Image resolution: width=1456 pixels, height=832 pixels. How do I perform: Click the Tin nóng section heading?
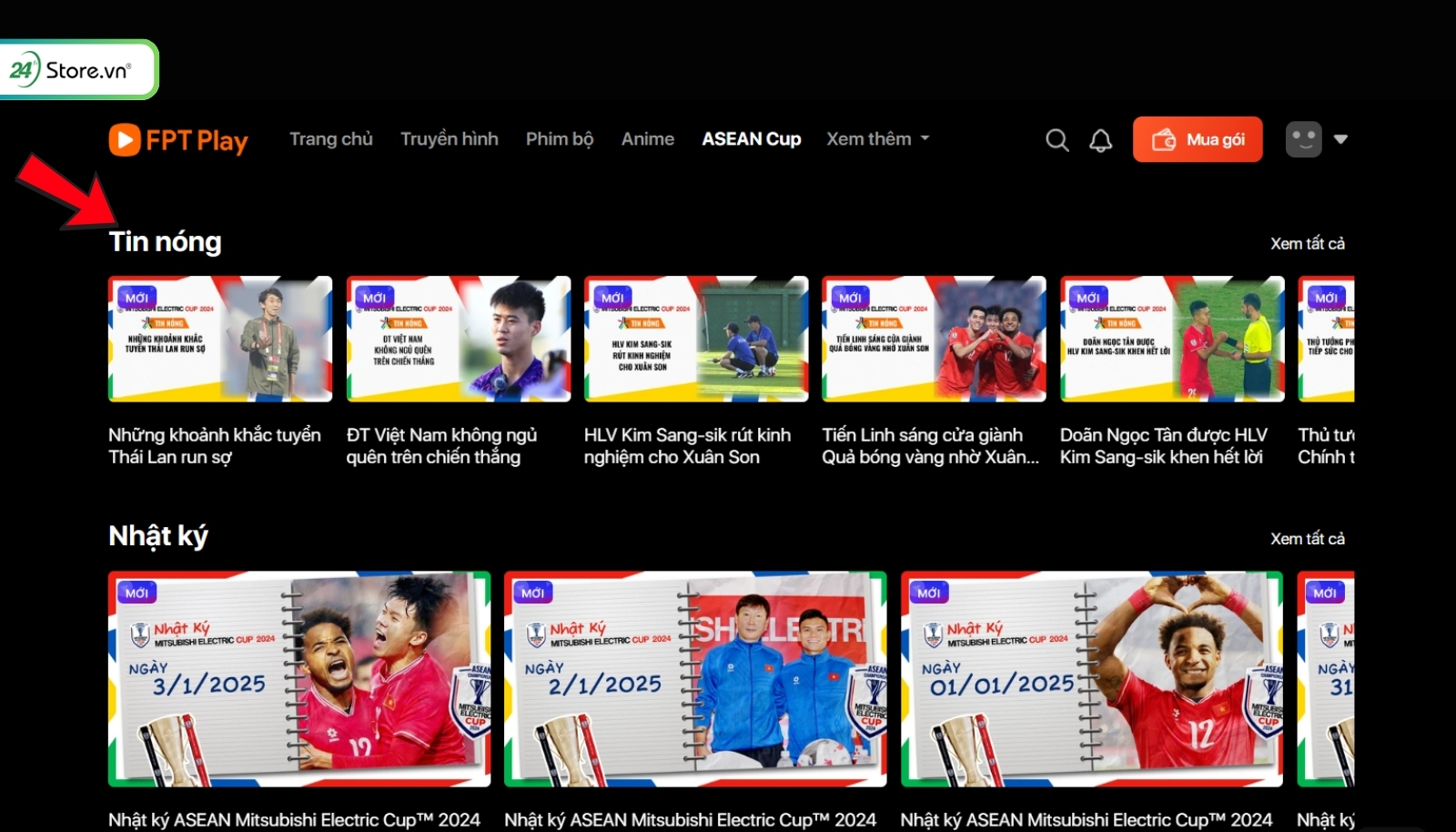[x=165, y=241]
